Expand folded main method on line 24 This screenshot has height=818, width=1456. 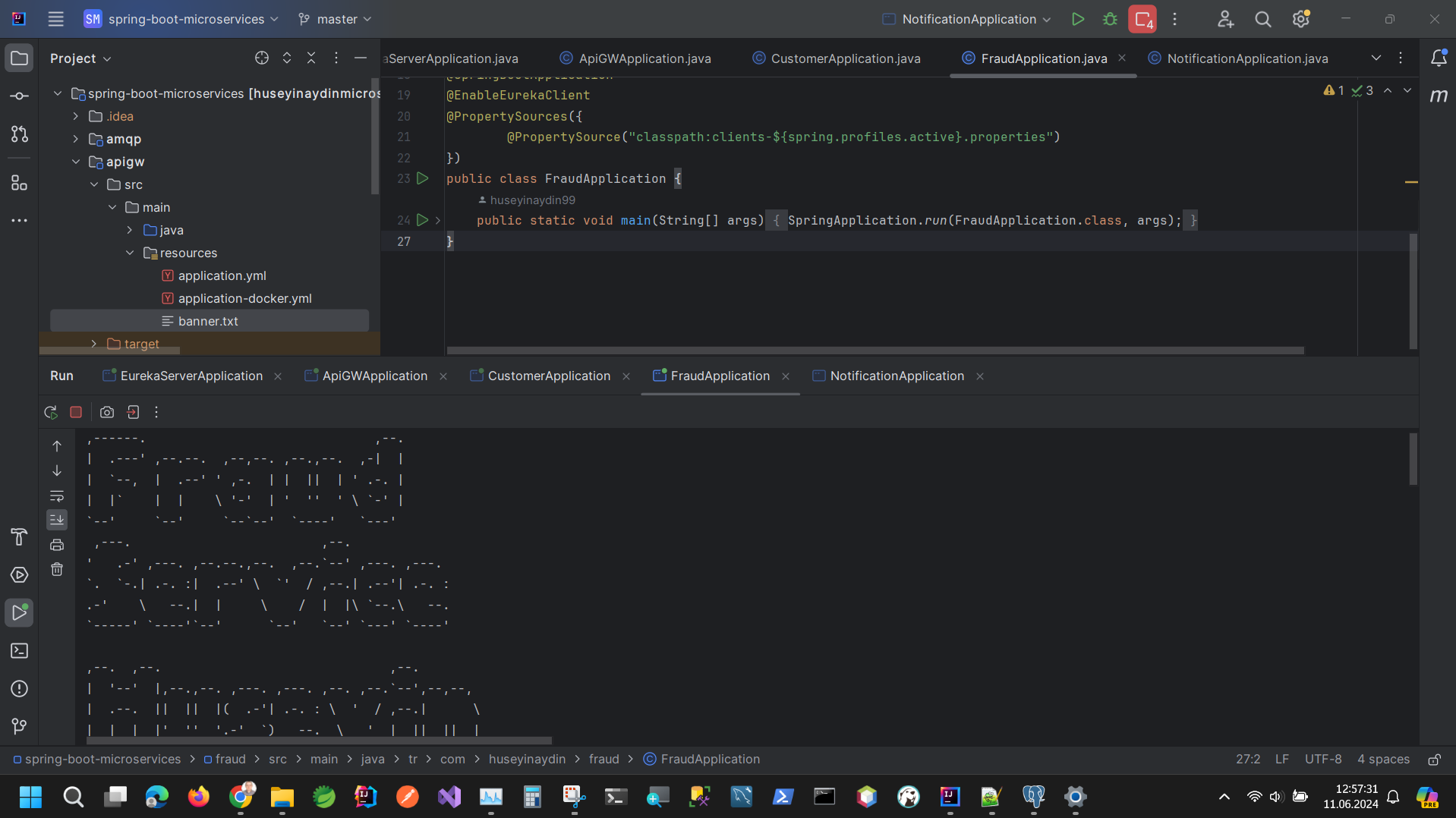(x=438, y=220)
